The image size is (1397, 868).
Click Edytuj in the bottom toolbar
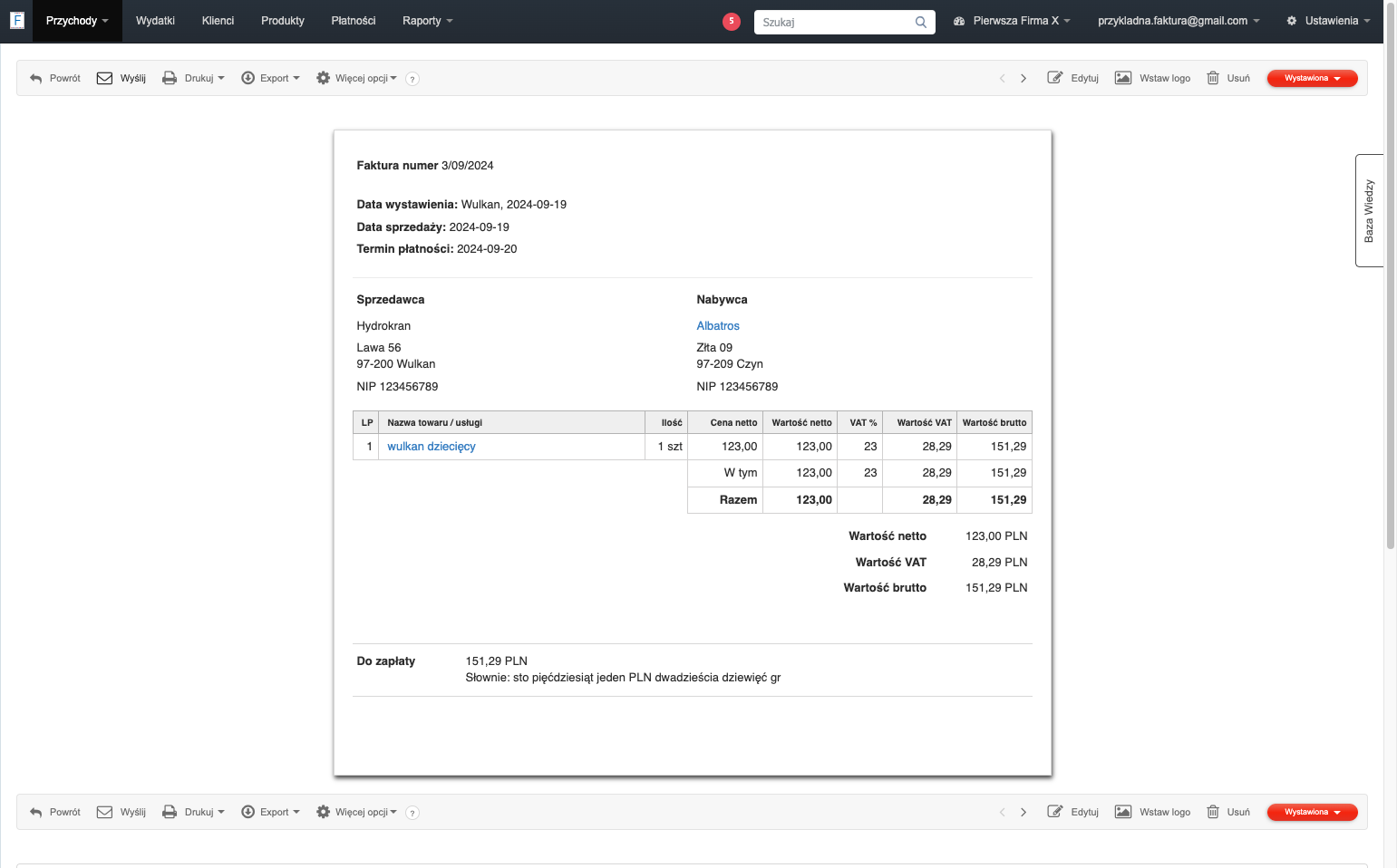pyautogui.click(x=1073, y=813)
